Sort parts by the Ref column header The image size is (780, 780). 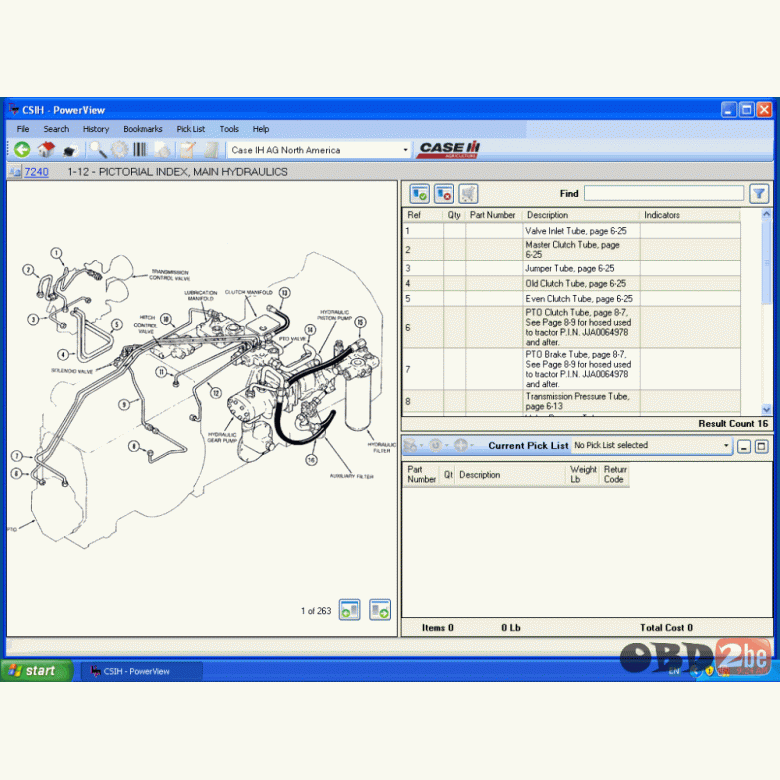[x=423, y=215]
